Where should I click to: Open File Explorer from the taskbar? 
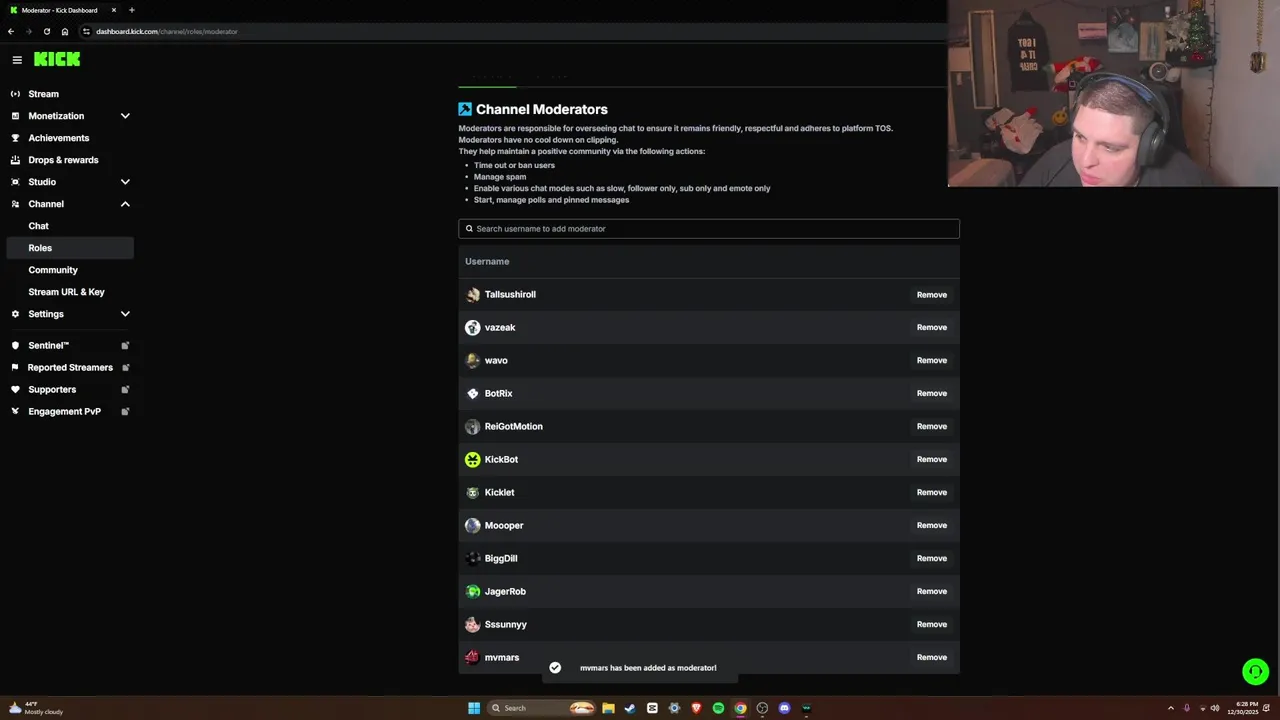608,708
